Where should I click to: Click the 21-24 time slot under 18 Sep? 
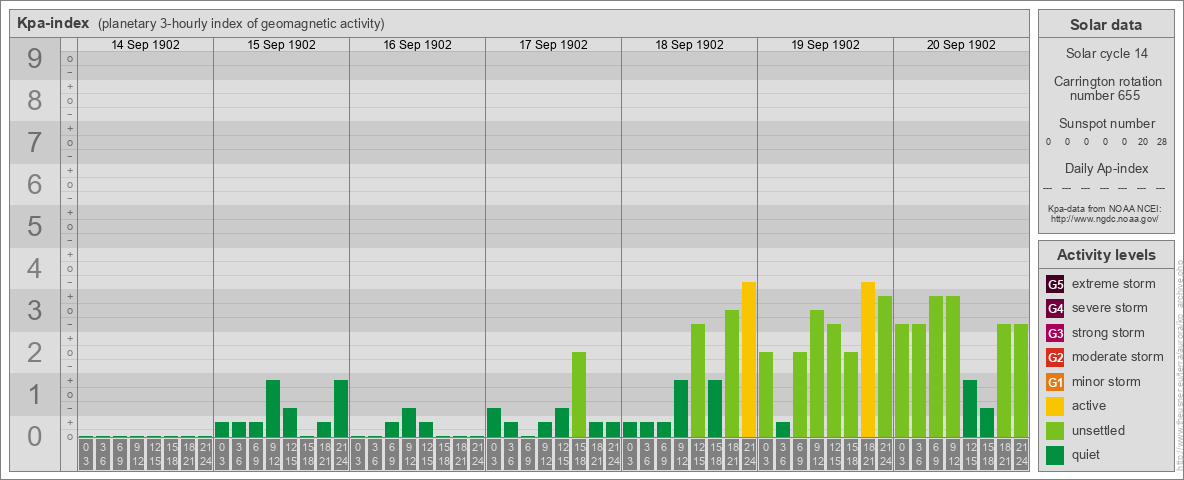(x=749, y=455)
